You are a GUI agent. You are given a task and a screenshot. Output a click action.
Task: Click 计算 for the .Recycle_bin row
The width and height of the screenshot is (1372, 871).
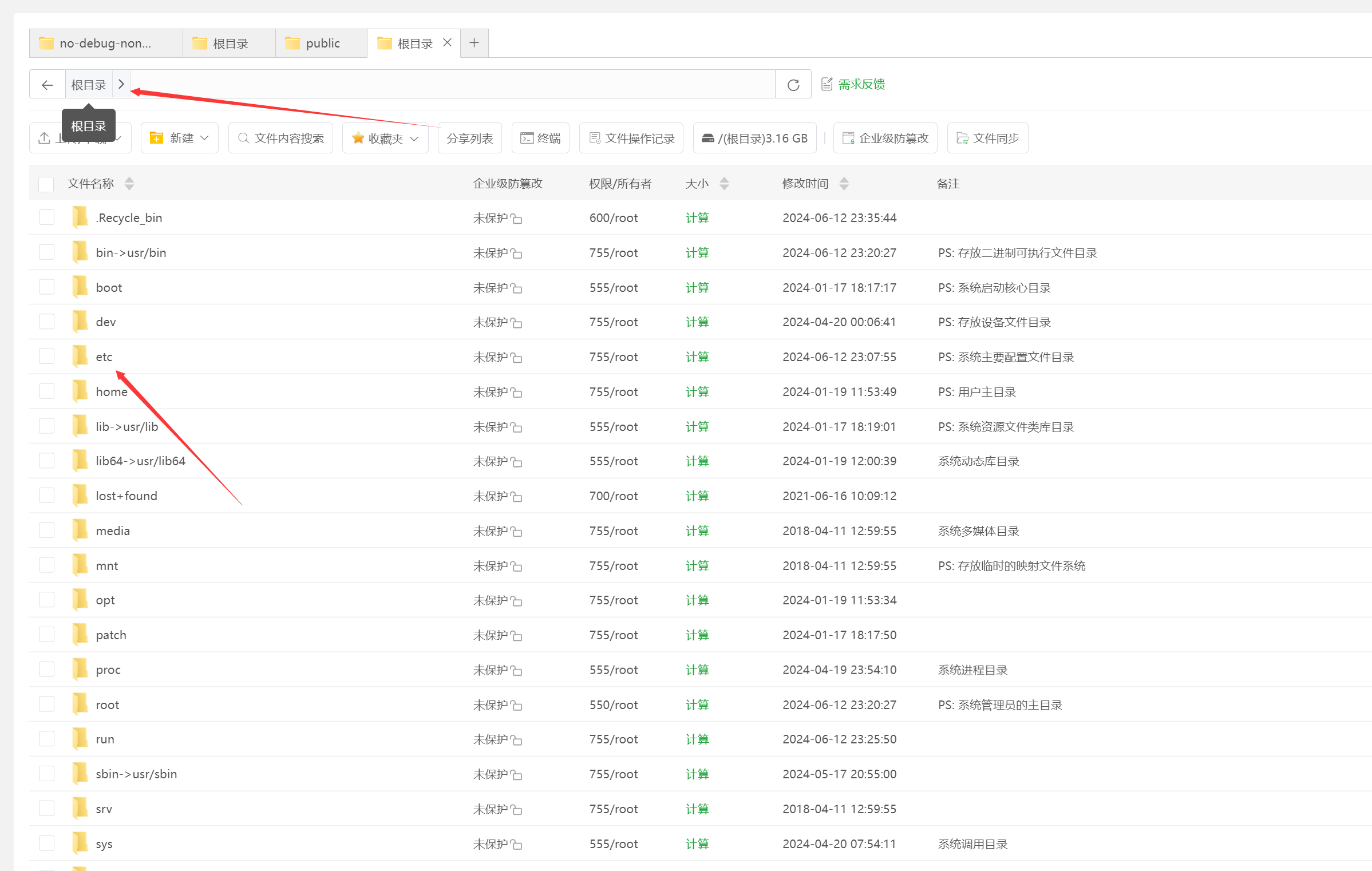[697, 217]
